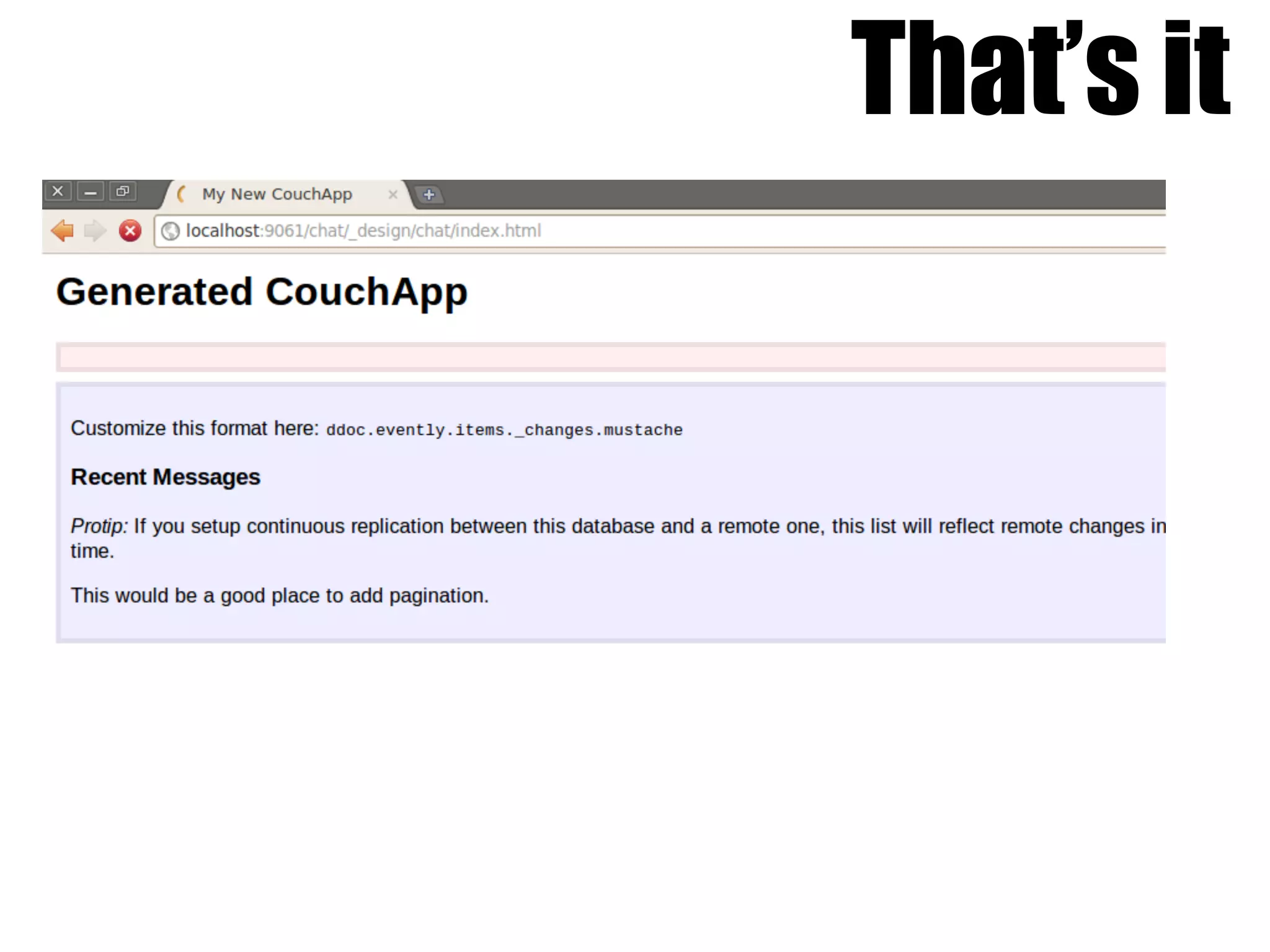Click the grey forward navigation arrow
The width and height of the screenshot is (1270, 952).
tap(95, 231)
